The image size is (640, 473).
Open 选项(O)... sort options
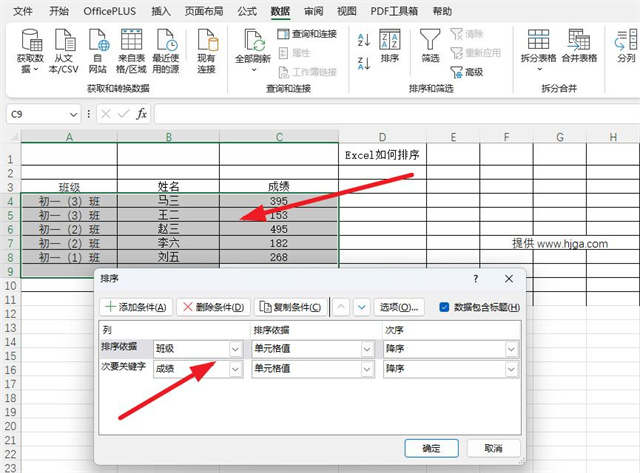[399, 307]
